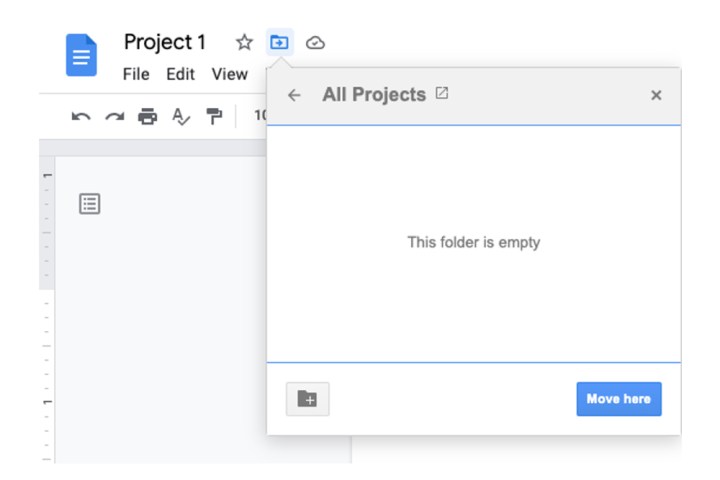Show the document outline
This screenshot has width=720, height=480.
tap(90, 204)
